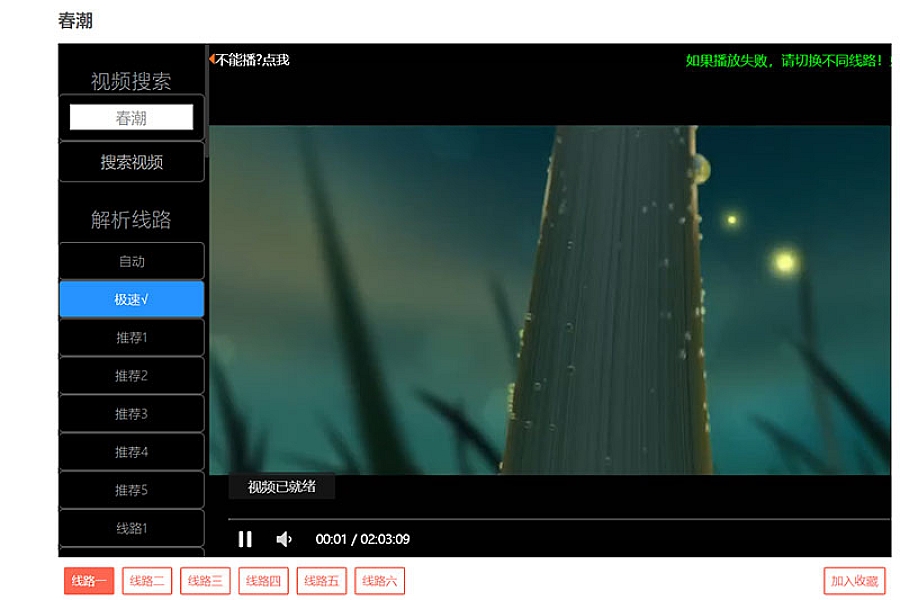Switch to 线路三 below the player
The height and width of the screenshot is (600, 900).
(x=205, y=580)
